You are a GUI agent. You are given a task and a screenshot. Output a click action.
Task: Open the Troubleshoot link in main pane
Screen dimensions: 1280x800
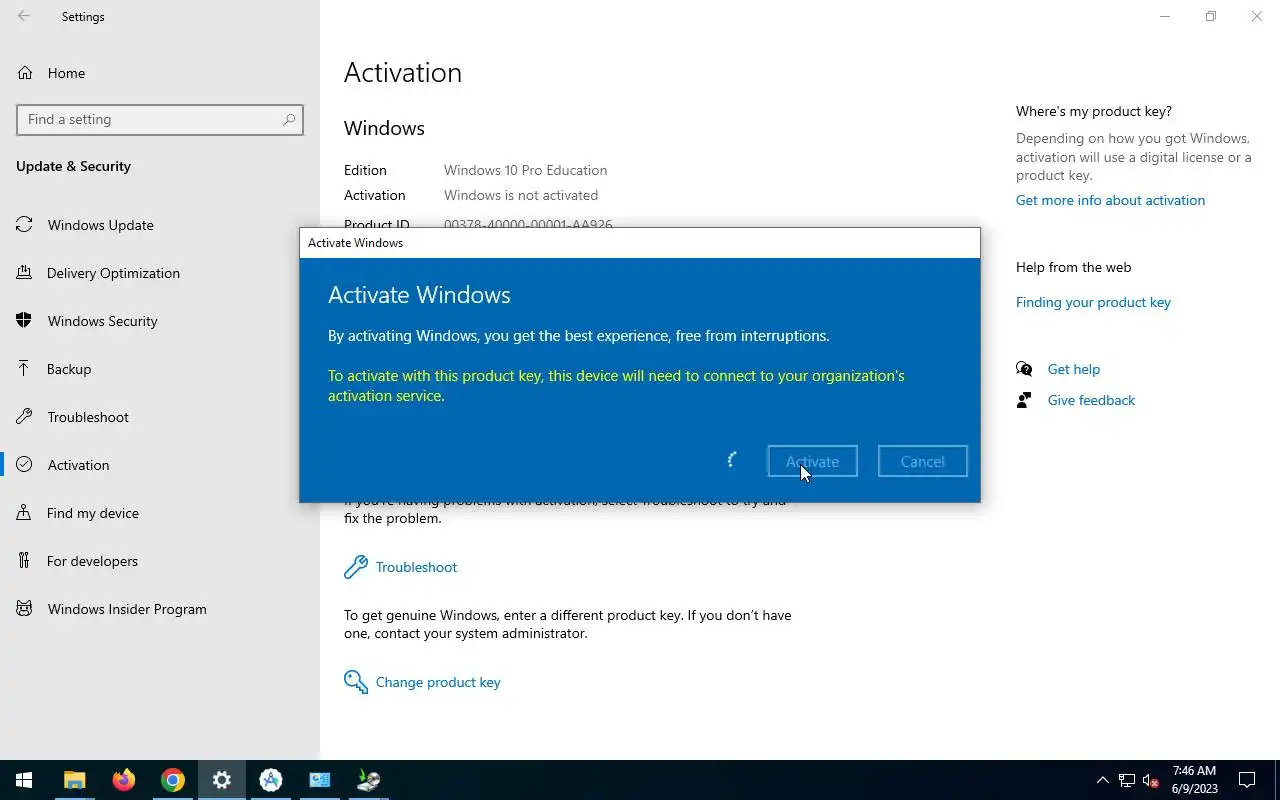coord(416,567)
